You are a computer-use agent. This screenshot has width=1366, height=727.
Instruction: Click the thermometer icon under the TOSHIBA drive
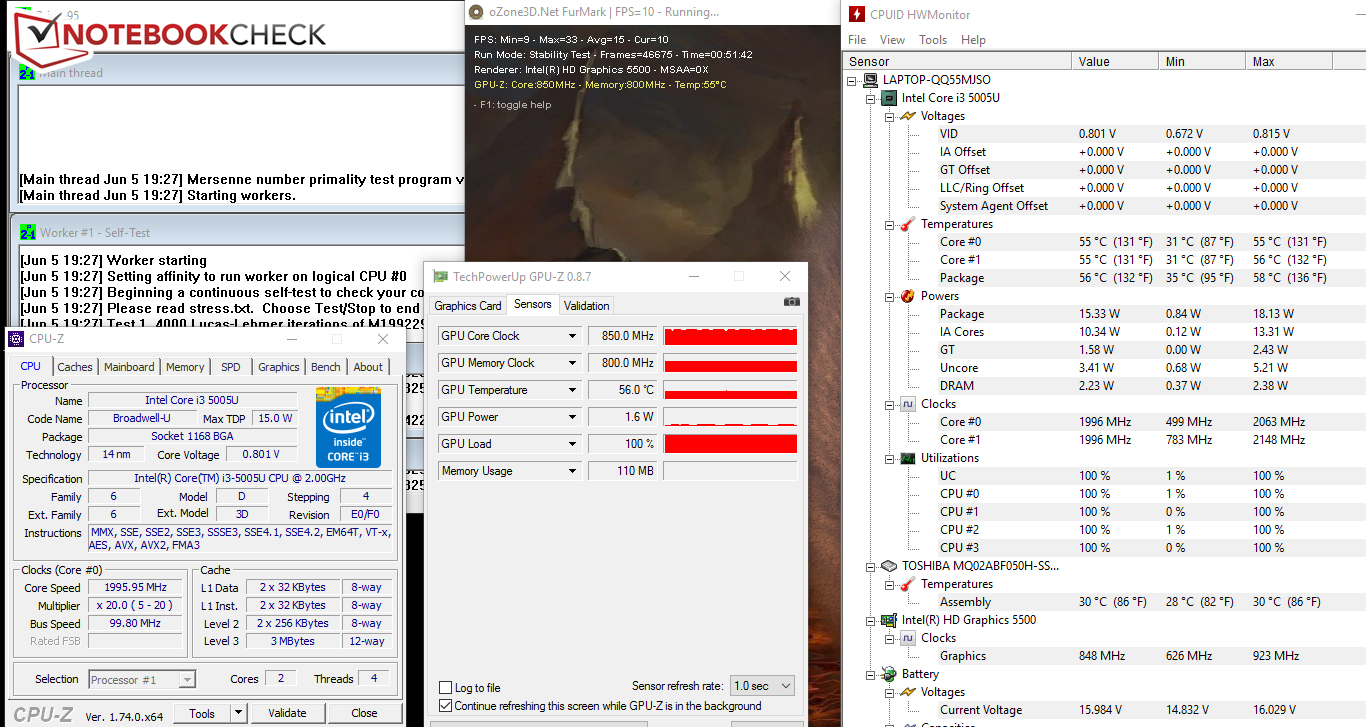(908, 584)
